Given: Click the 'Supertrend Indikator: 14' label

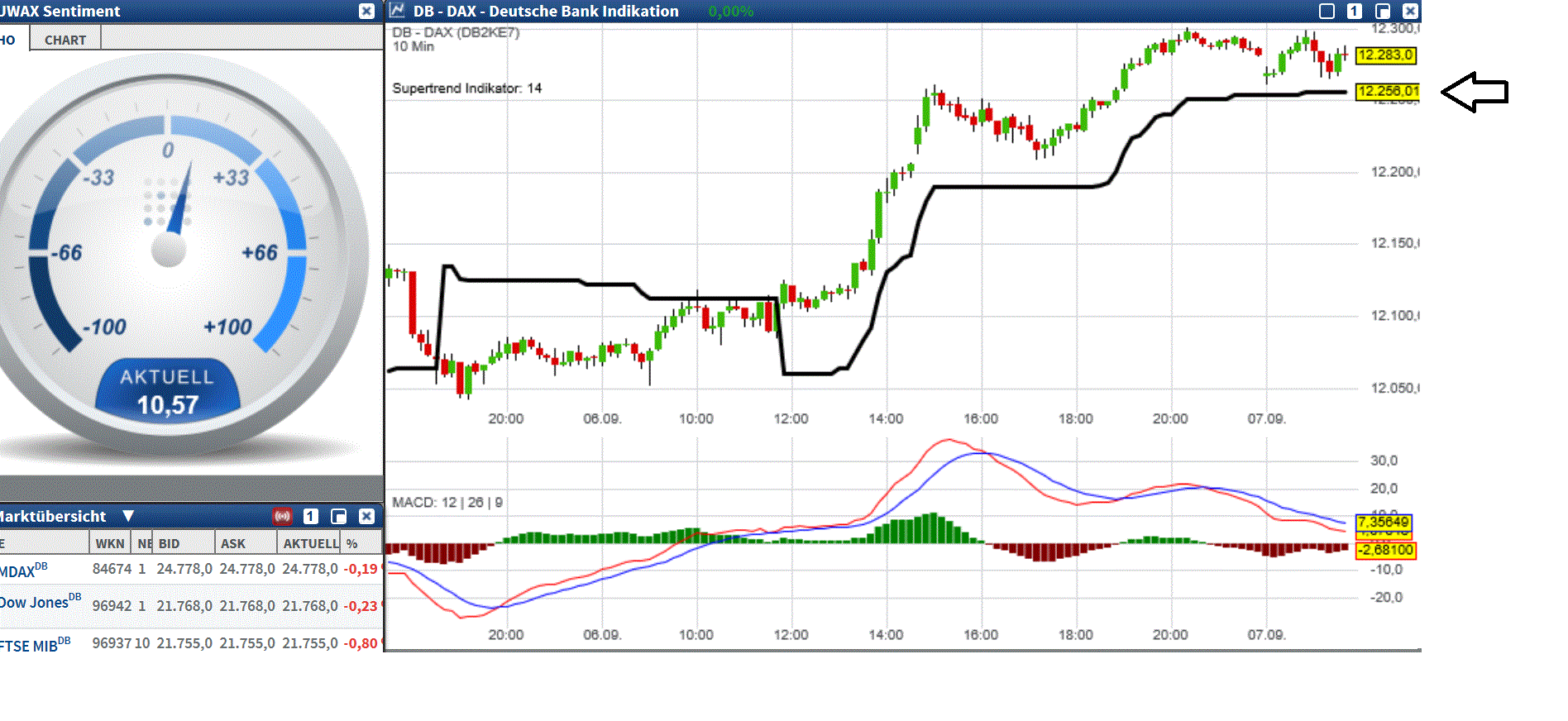Looking at the screenshot, I should click(x=467, y=88).
